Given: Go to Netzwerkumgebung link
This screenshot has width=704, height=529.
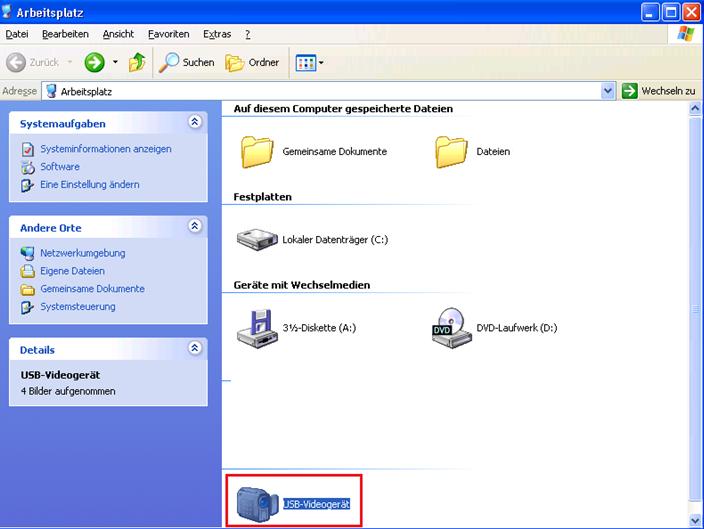Looking at the screenshot, I should coord(83,253).
